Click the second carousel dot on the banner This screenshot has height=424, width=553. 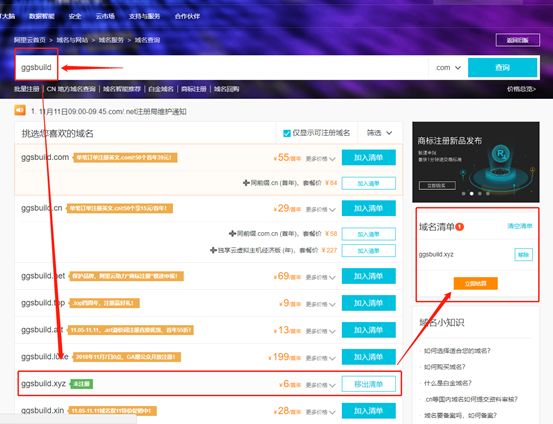[472, 193]
